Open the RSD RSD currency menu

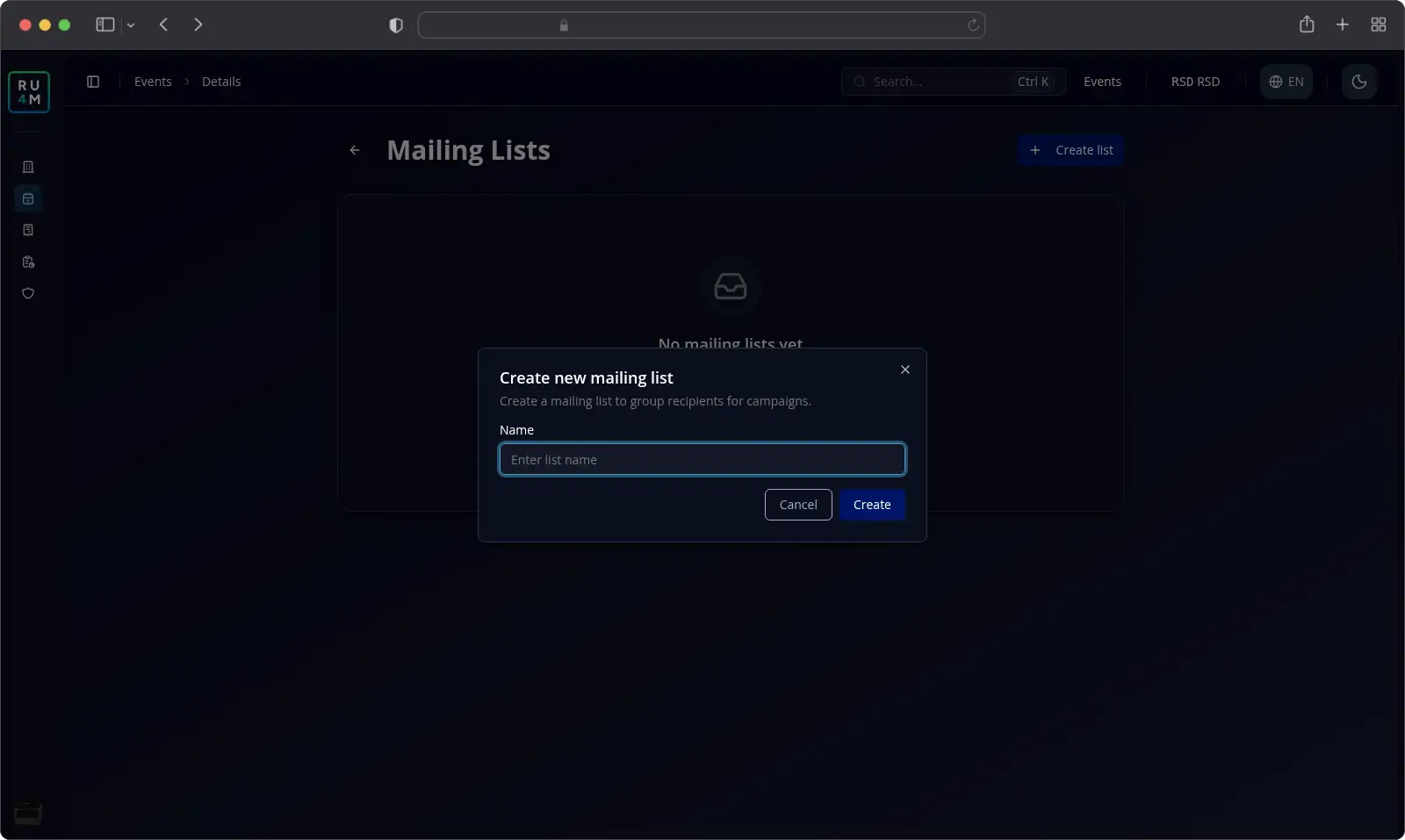pyautogui.click(x=1195, y=82)
